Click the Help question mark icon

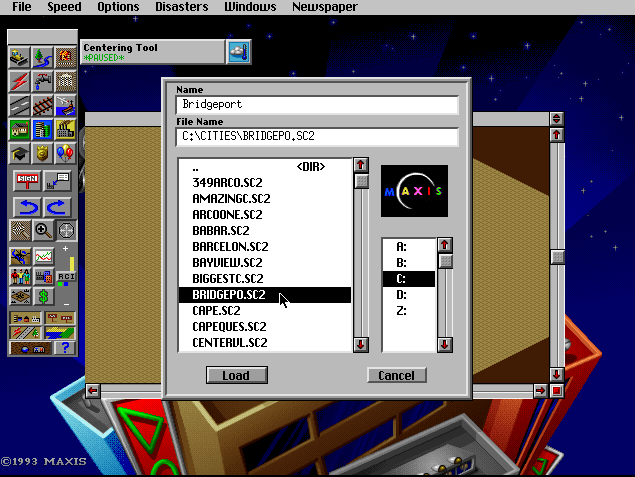[66, 347]
